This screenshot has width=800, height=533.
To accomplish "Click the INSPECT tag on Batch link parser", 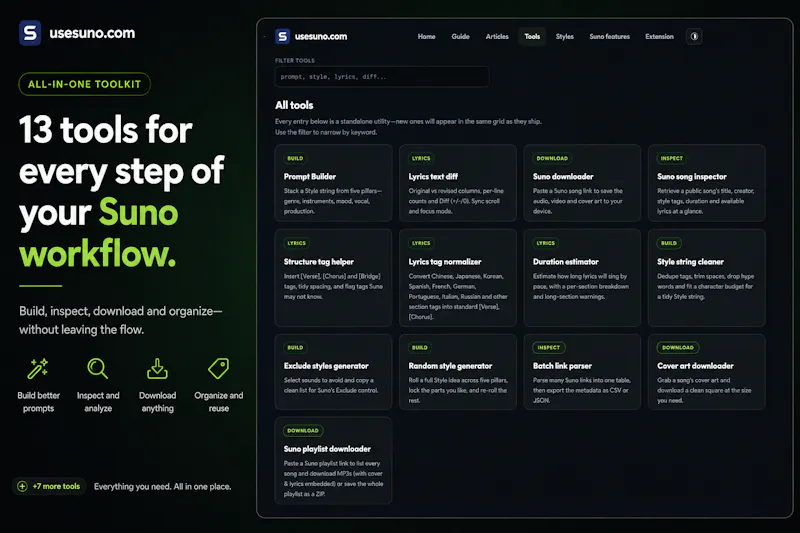I will click(x=548, y=347).
